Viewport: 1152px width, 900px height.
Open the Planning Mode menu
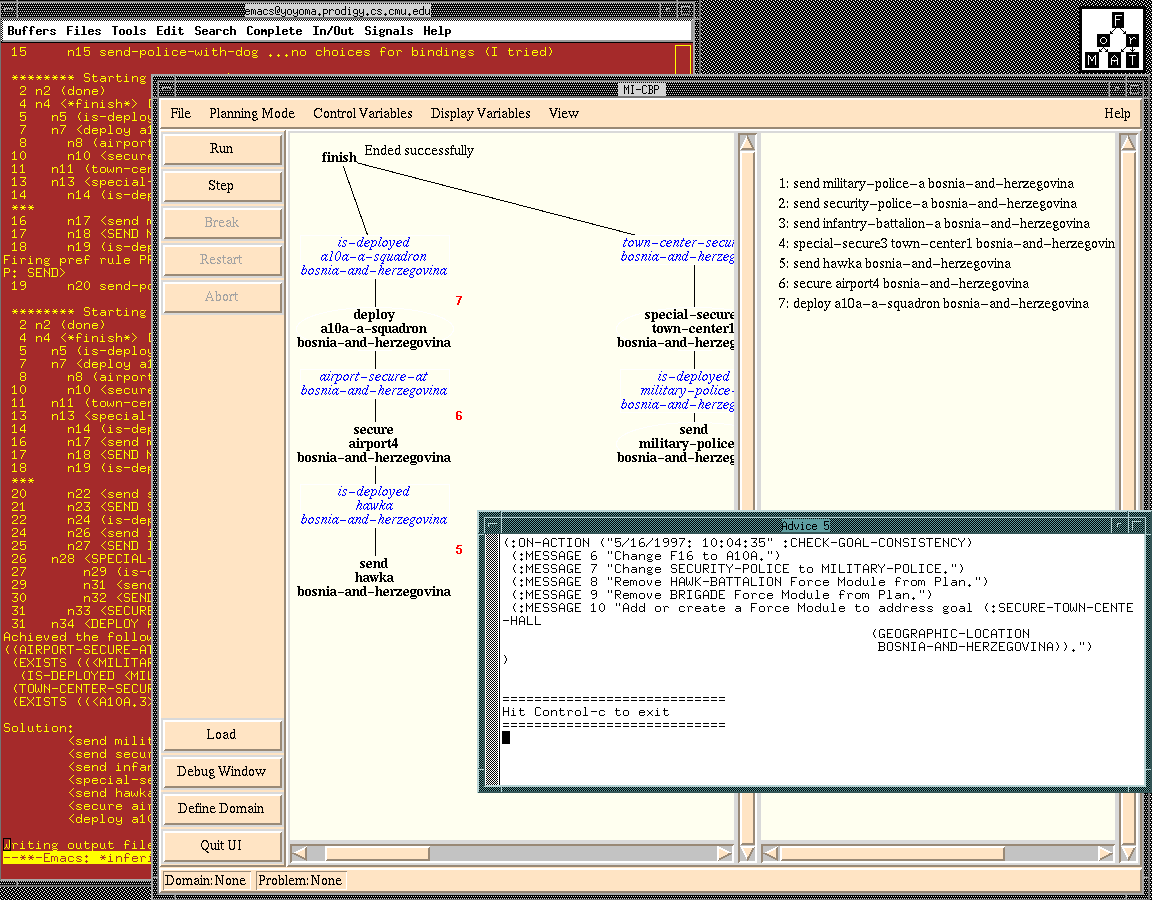click(252, 113)
